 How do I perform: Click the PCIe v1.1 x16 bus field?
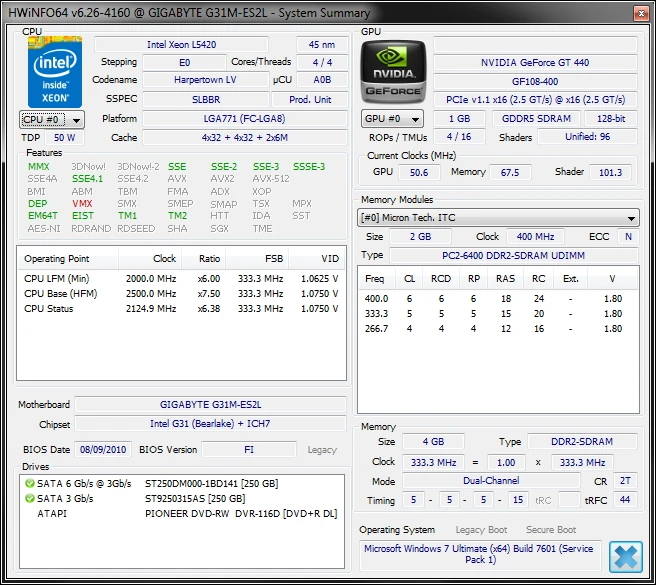click(535, 100)
